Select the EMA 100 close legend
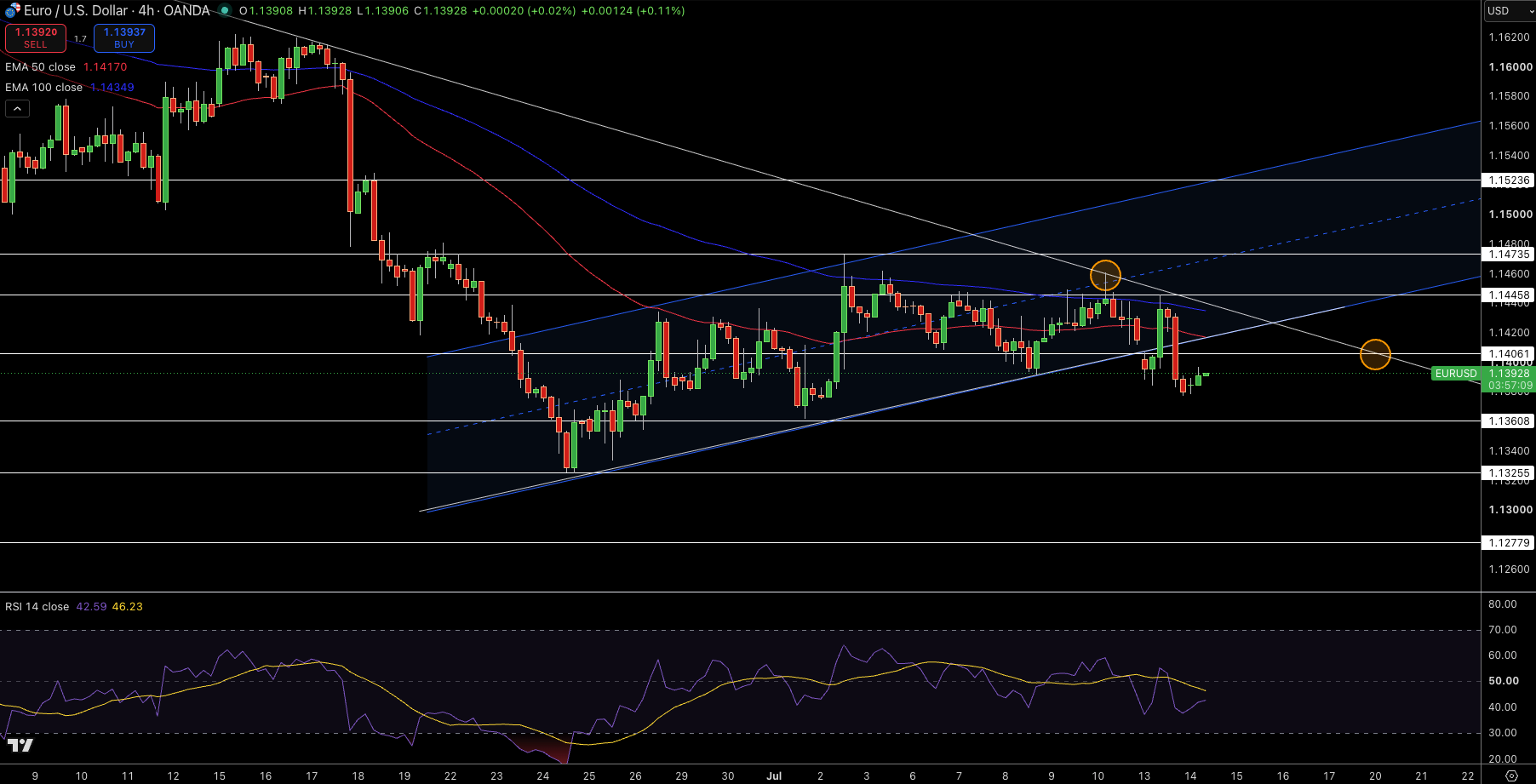The height and width of the screenshot is (784, 1536). click(43, 88)
